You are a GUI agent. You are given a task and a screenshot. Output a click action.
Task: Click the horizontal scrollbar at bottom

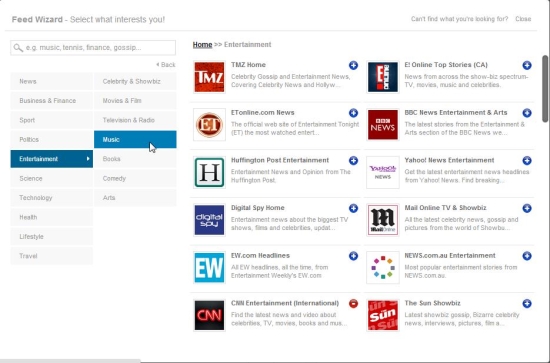click(70, 361)
